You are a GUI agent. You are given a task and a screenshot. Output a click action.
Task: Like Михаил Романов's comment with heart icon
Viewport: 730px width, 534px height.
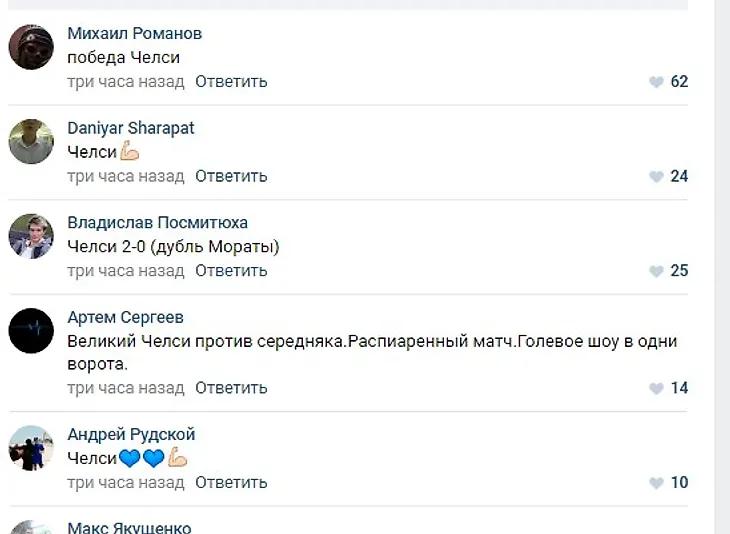point(656,82)
